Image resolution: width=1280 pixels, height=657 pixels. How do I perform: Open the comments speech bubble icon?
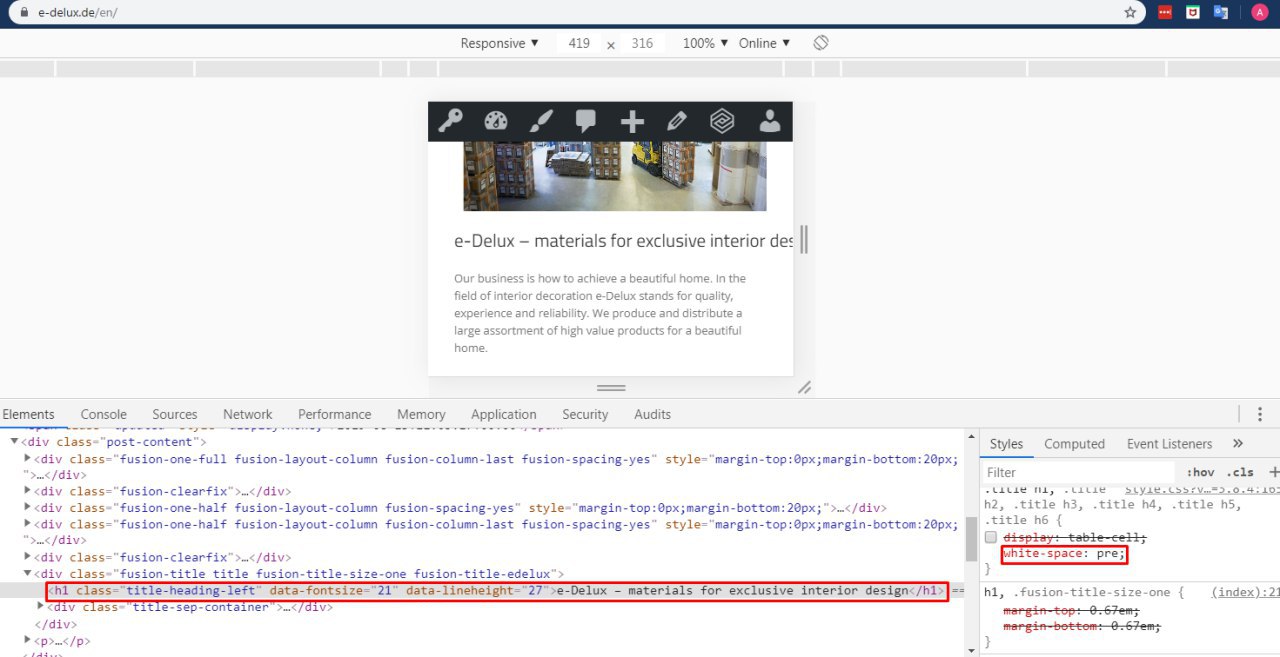point(586,121)
